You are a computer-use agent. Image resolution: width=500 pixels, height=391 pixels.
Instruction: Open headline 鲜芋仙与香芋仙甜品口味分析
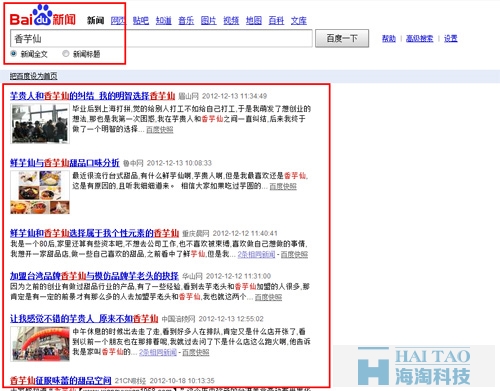point(65,163)
